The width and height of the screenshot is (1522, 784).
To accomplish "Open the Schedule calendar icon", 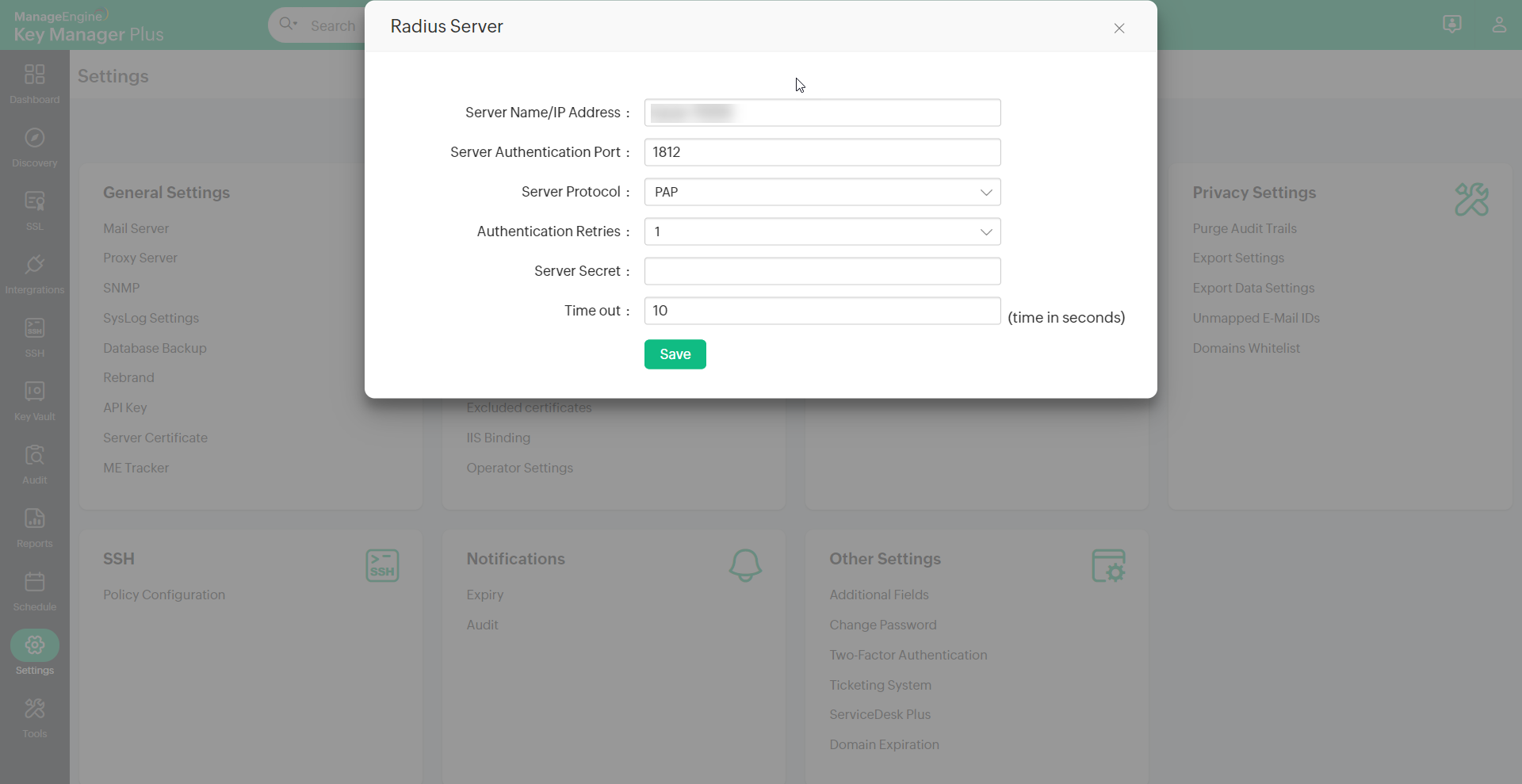I will point(34,582).
